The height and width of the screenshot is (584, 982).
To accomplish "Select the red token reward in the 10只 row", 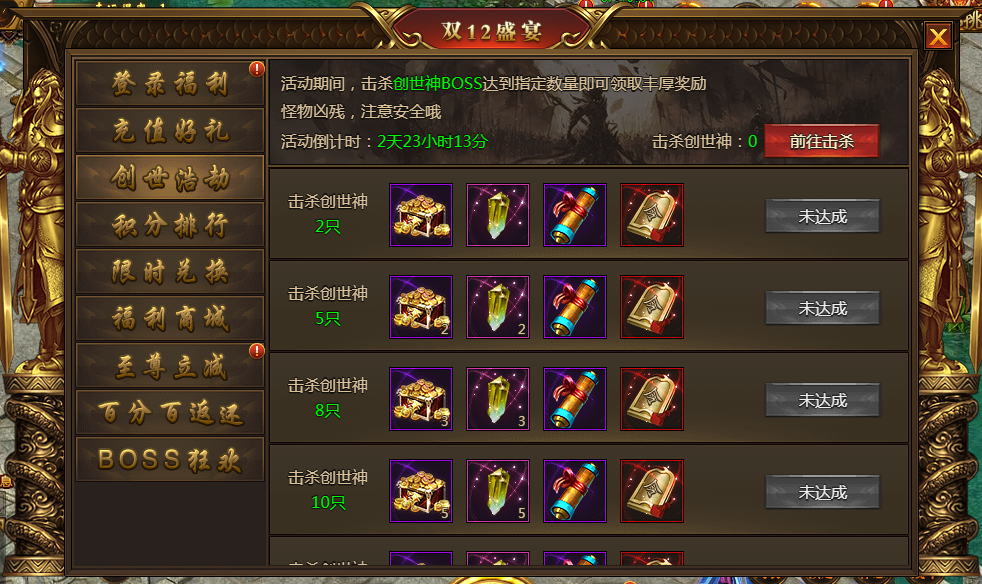I will pos(652,491).
